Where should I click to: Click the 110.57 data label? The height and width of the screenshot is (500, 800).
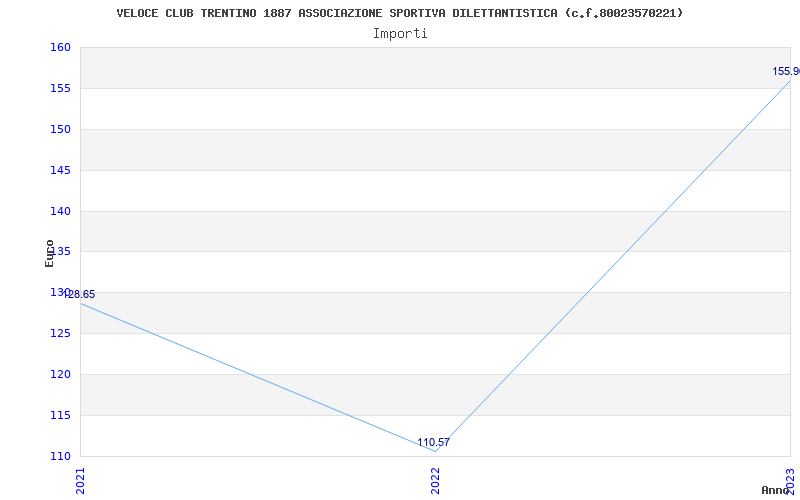(433, 442)
